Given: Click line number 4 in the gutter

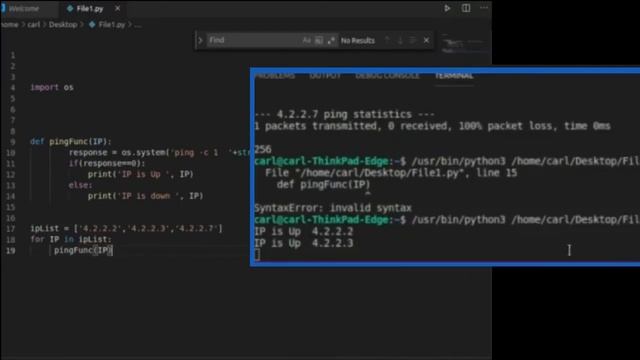Looking at the screenshot, I should (13, 88).
